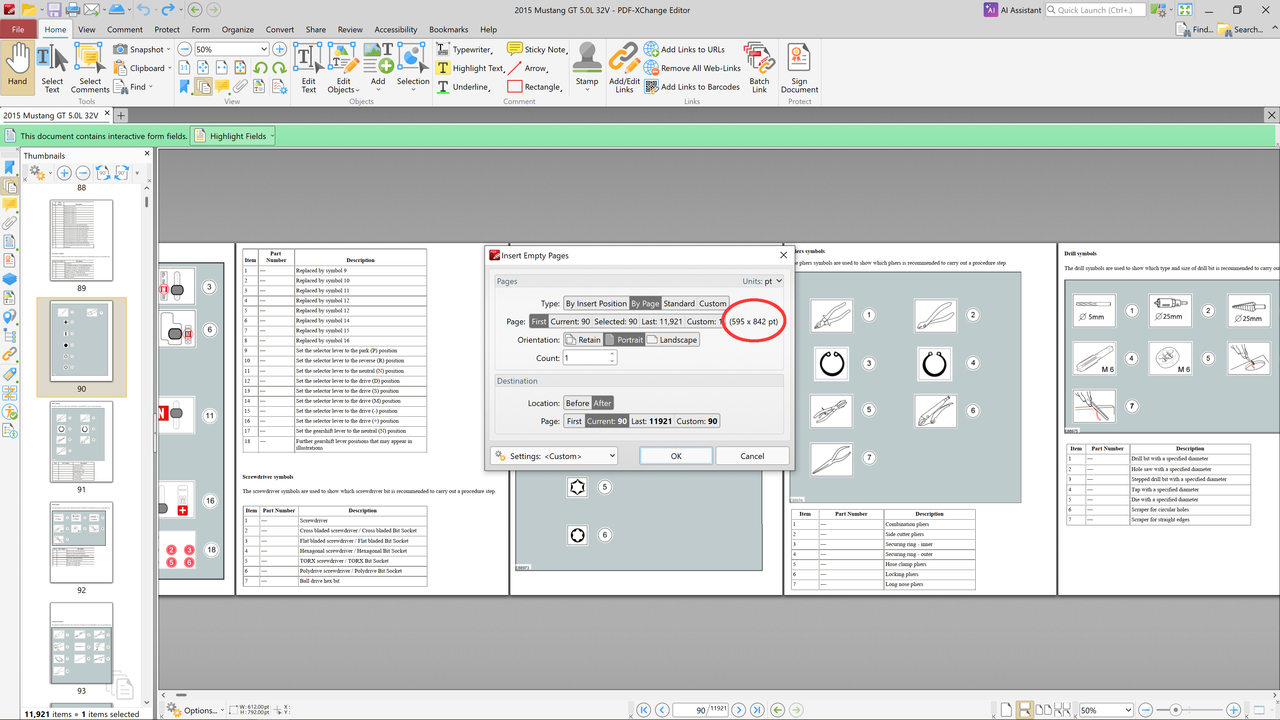Zoom in with the ribbon plus button
Viewport: 1280px width, 720px height.
(280, 49)
